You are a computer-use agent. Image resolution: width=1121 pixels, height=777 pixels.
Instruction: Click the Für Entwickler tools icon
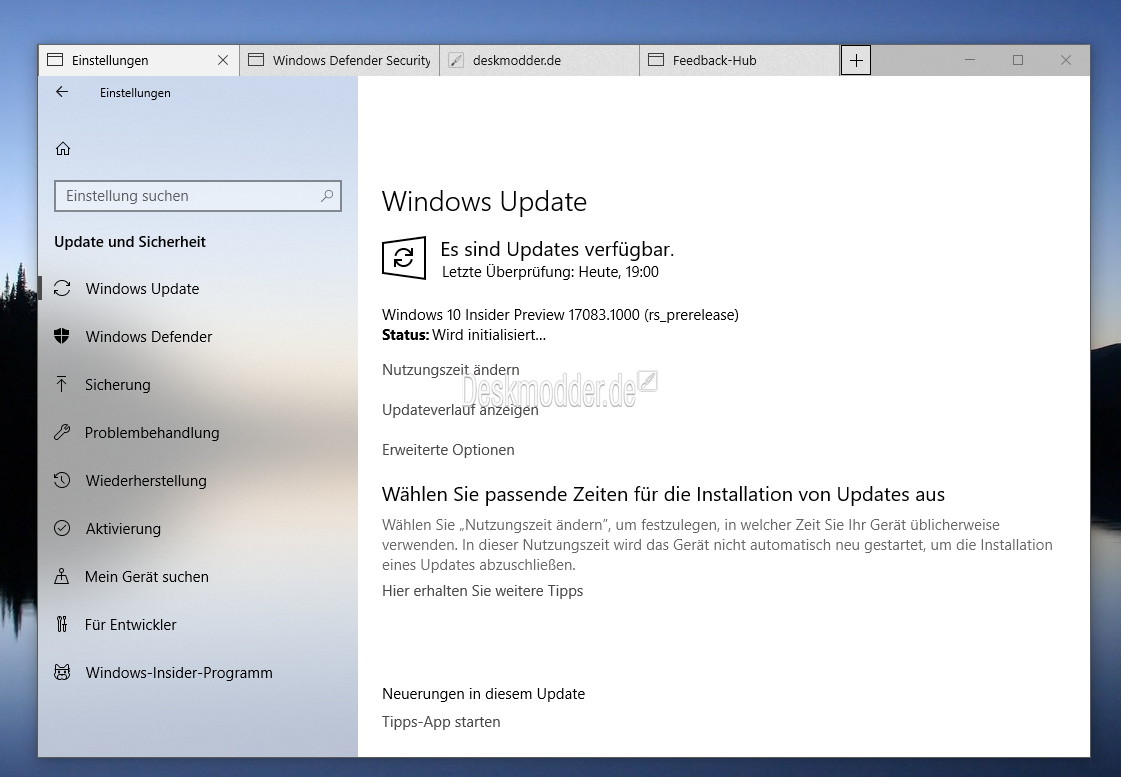click(62, 624)
